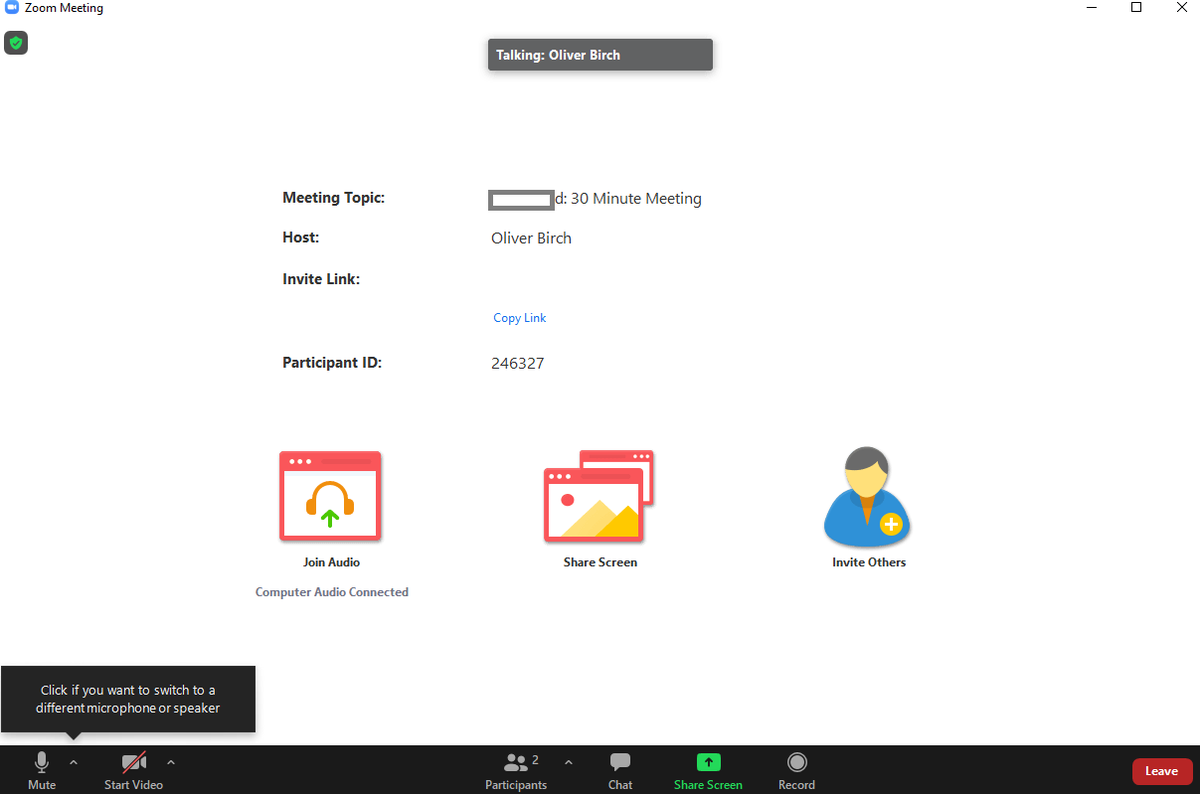Open the Participants panel
The height and width of the screenshot is (794, 1200).
point(516,771)
